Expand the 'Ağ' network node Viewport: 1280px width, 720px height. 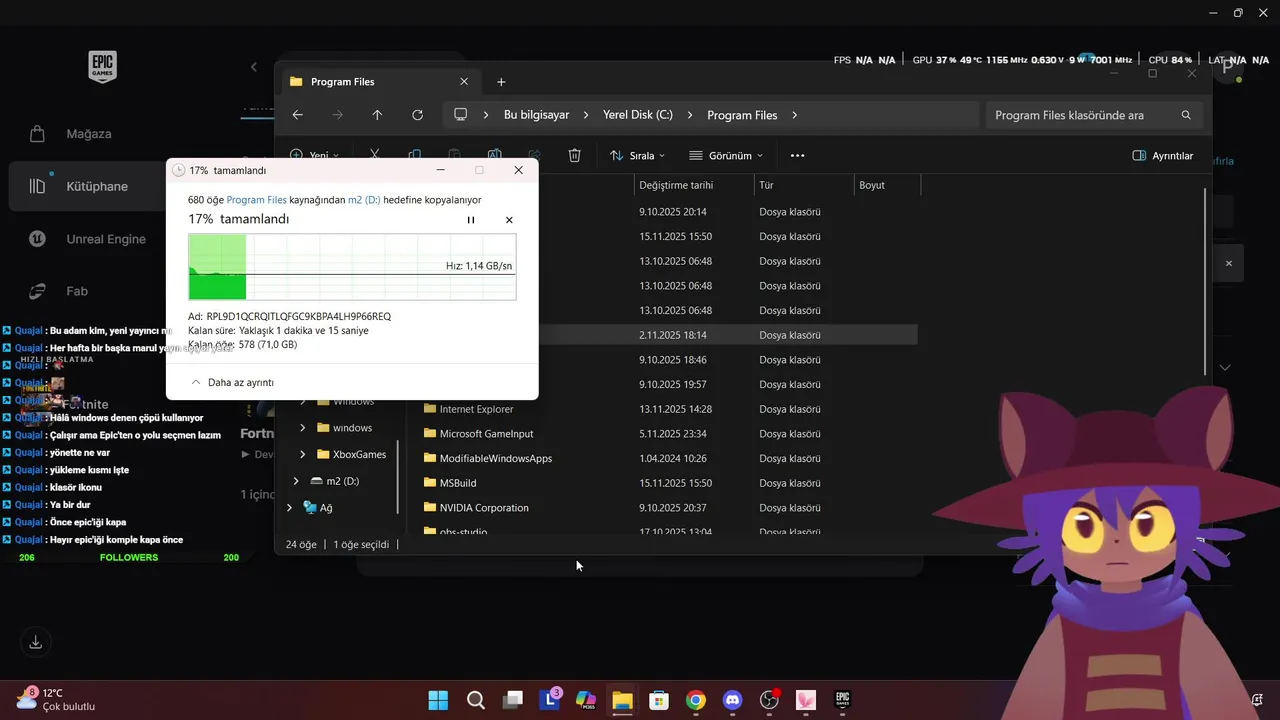click(x=290, y=508)
